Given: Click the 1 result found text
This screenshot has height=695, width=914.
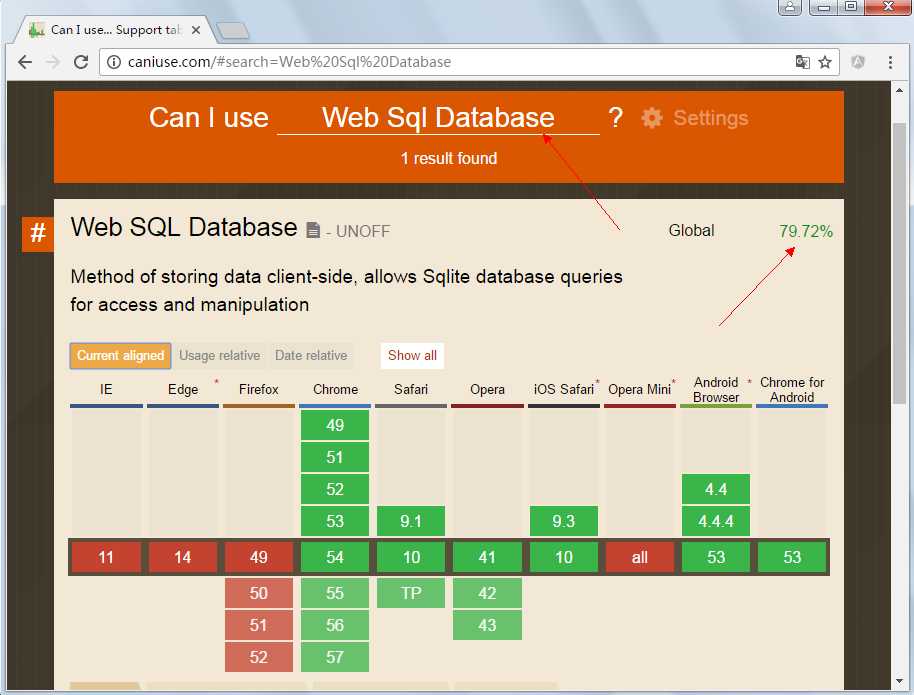Looking at the screenshot, I should (449, 159).
